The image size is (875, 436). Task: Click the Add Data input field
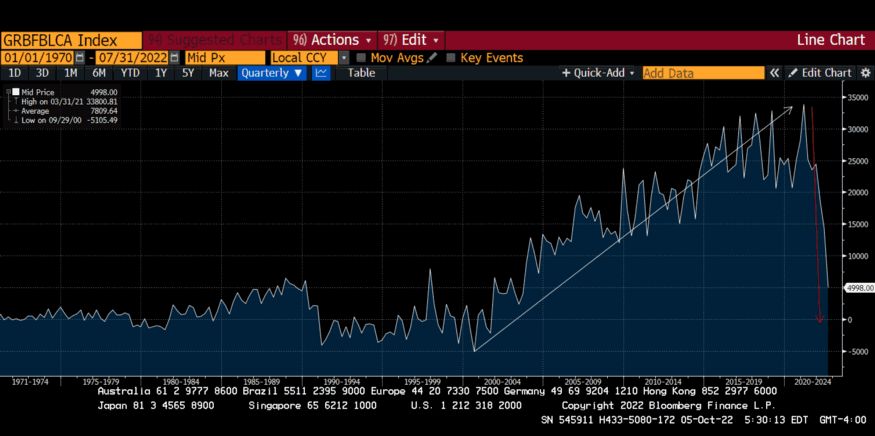[x=704, y=73]
